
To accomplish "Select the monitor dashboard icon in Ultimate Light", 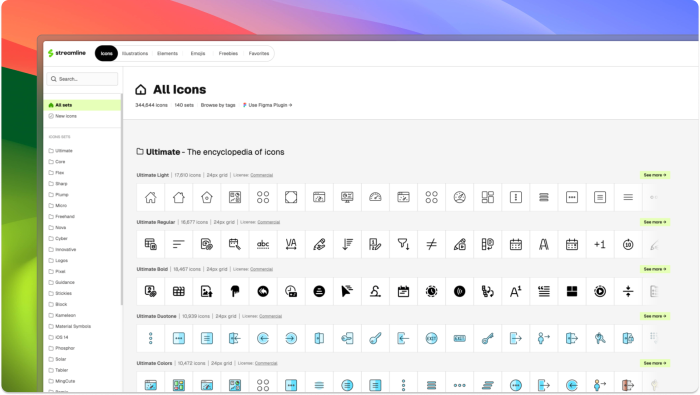I will click(347, 197).
